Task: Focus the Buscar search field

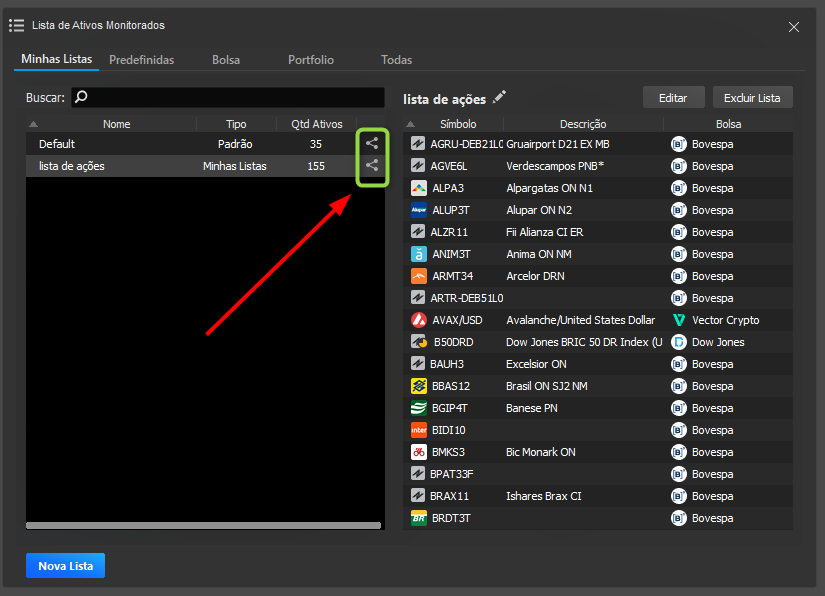Action: pos(228,97)
